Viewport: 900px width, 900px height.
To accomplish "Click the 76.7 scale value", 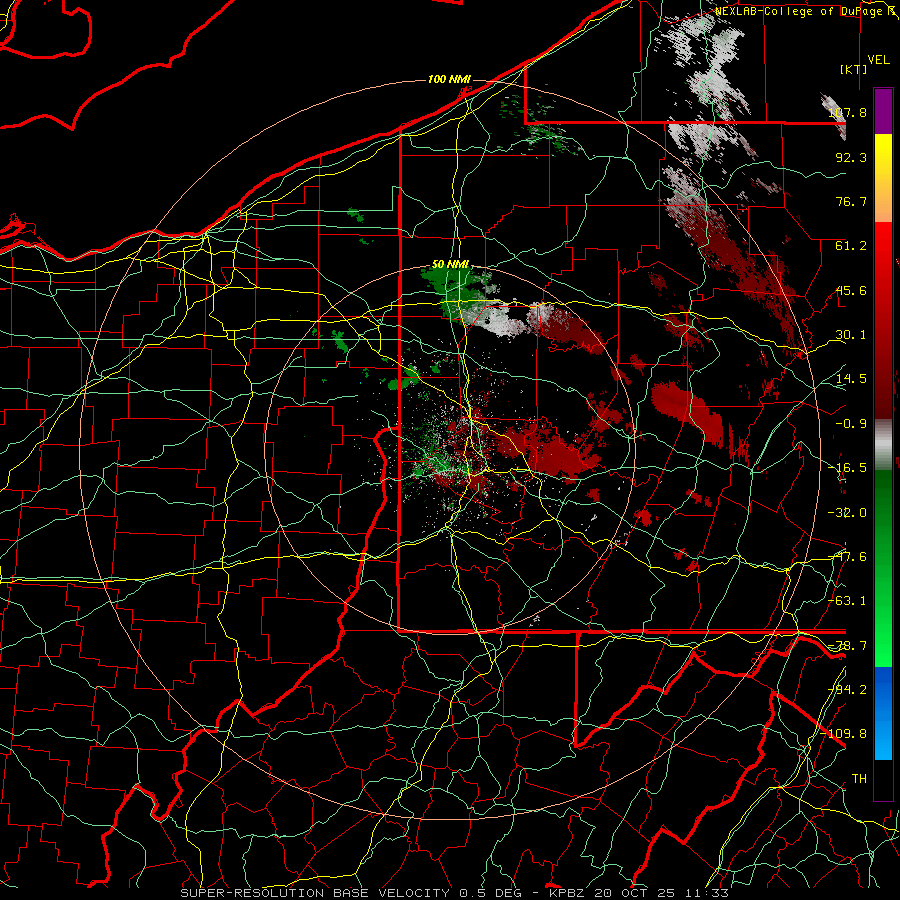I will point(851,201).
